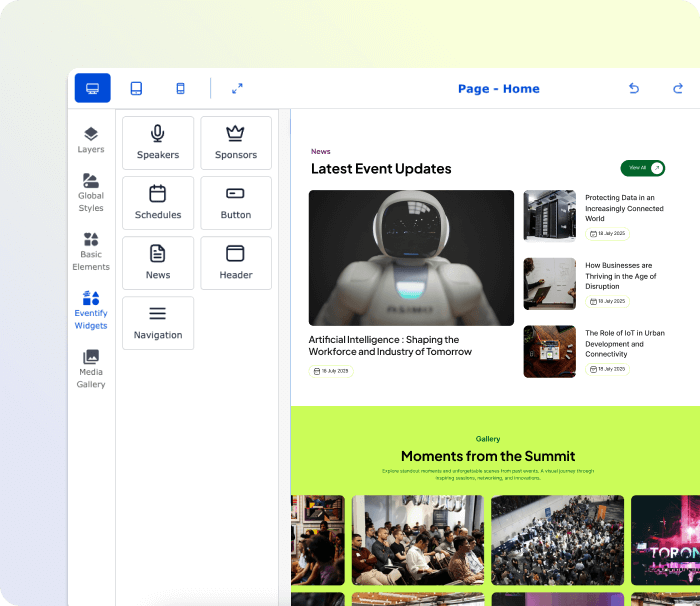Open Artificial Intelligence article headline
700x606 pixels.
click(390, 346)
